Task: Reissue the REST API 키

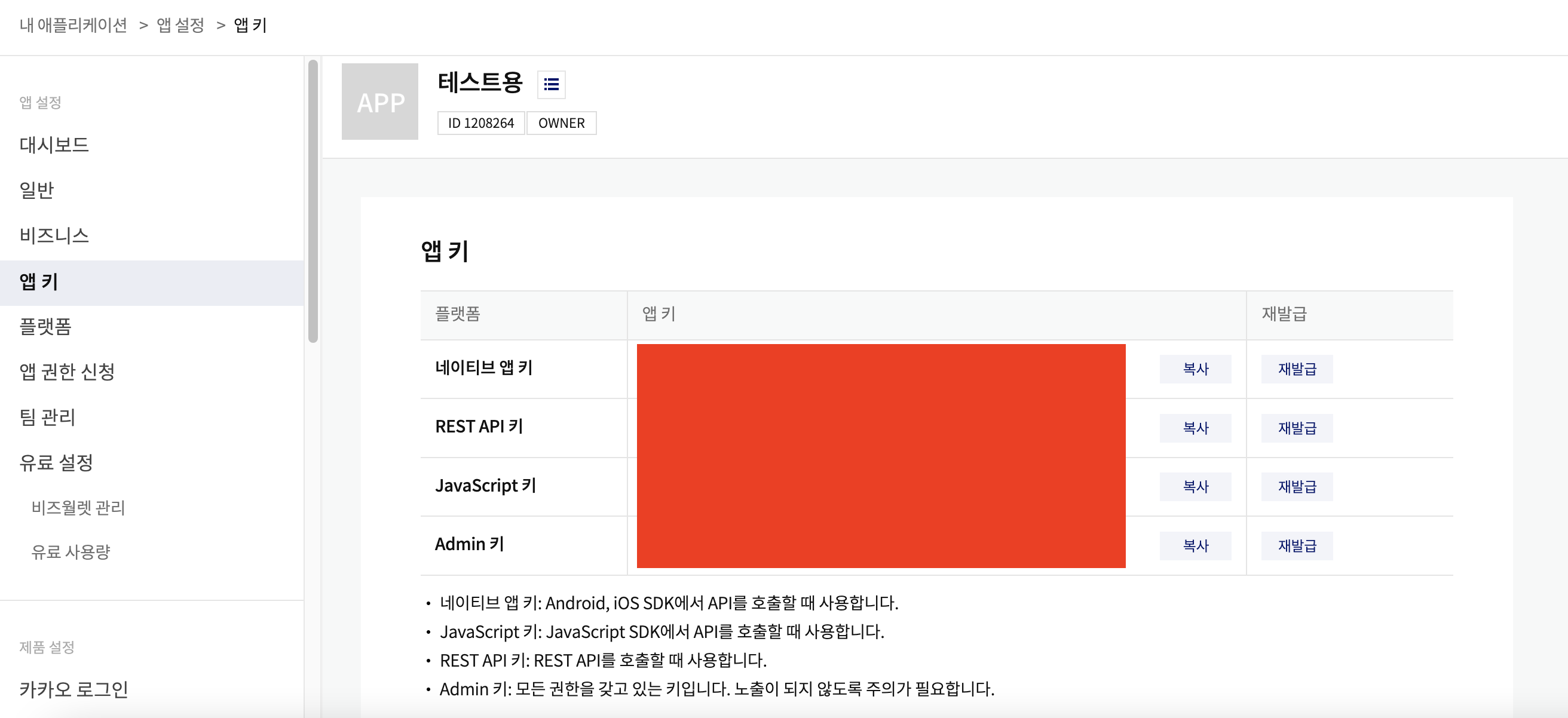Action: tap(1297, 428)
